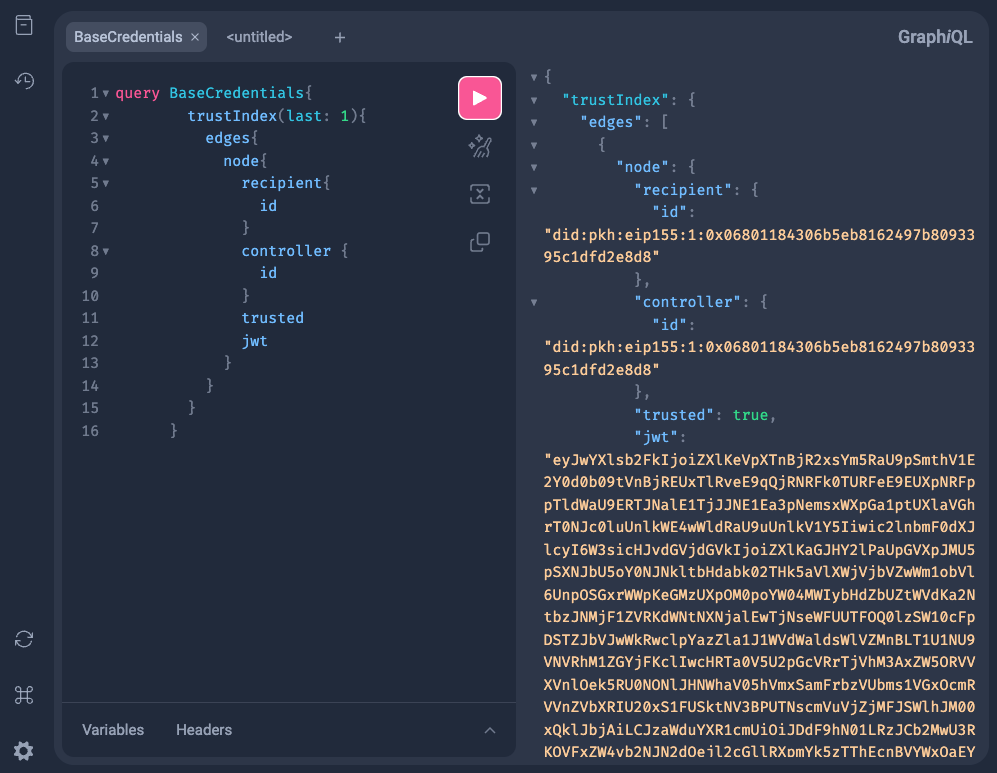The height and width of the screenshot is (773, 997).
Task: Fold the trustIndex line 2 arrow
Action: click(106, 116)
